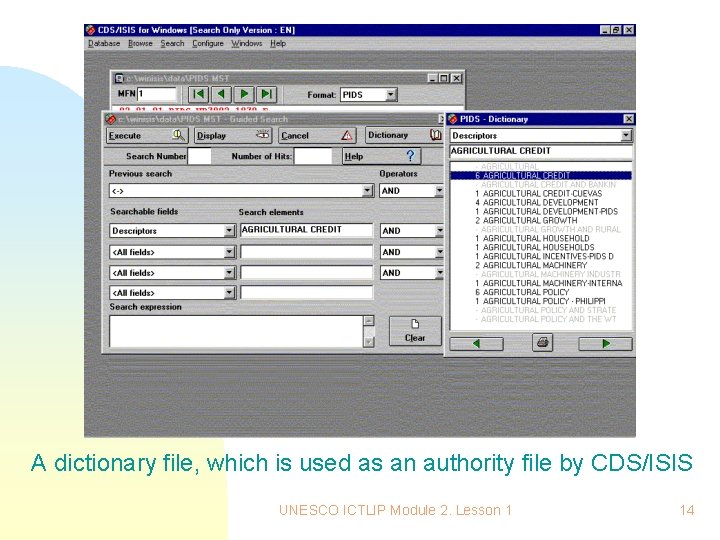720x540 pixels.
Task: Click the Number of Hits field
Action: pos(313,156)
